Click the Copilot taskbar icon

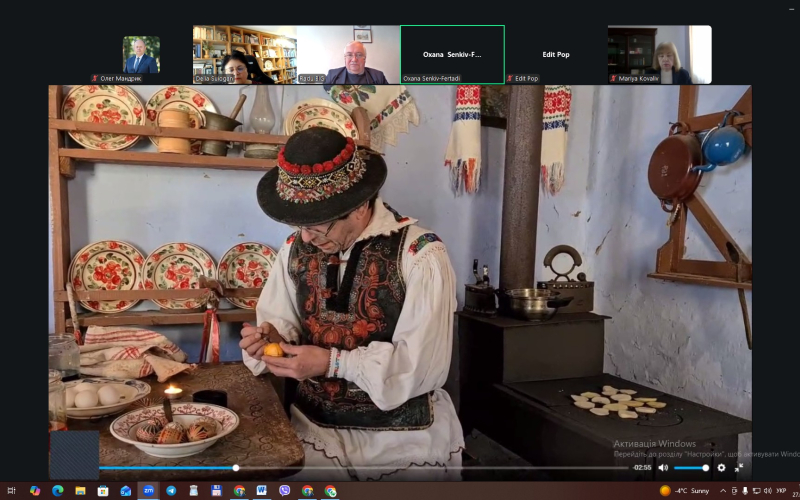pyautogui.click(x=35, y=491)
